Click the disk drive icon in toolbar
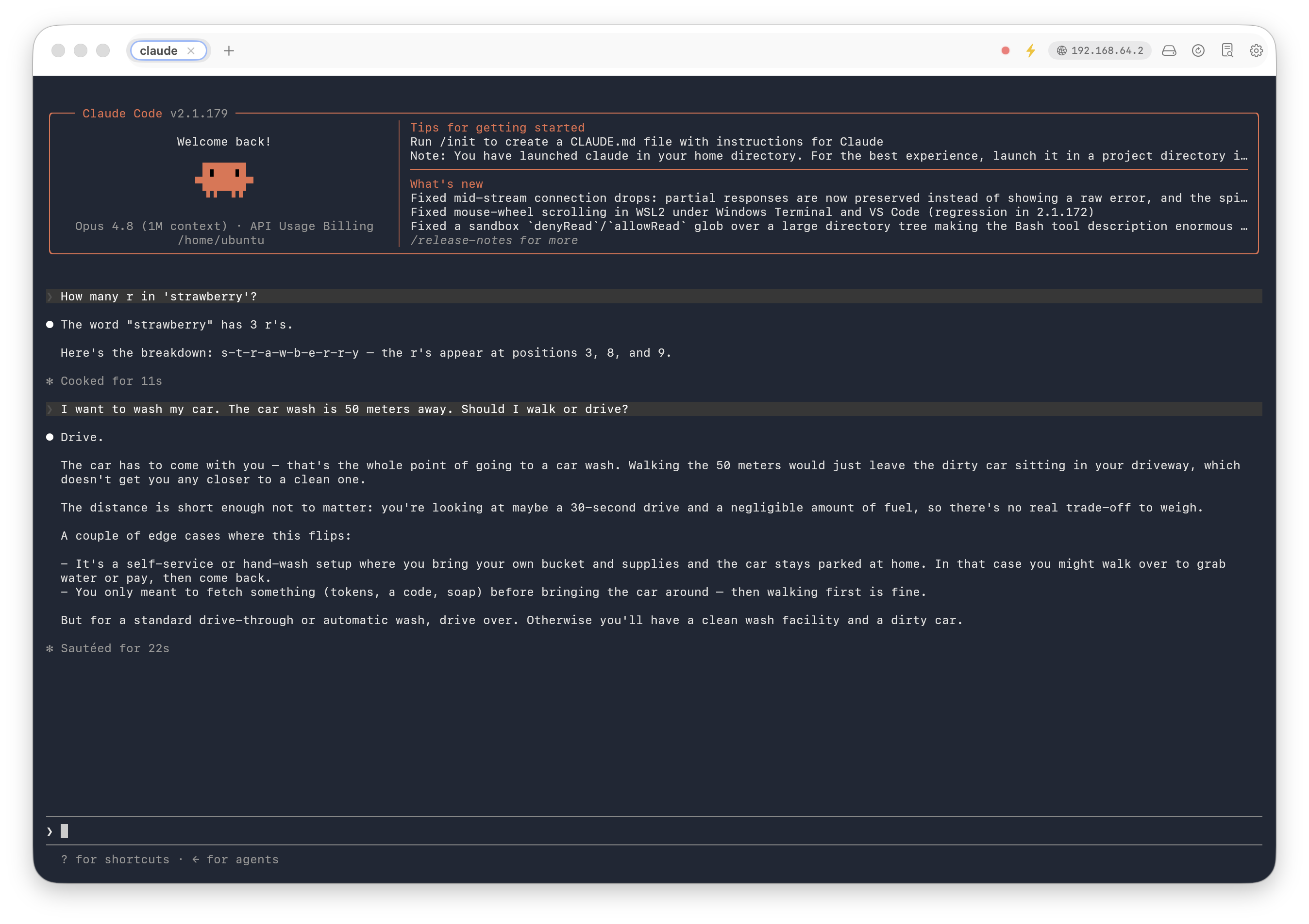 (x=1169, y=50)
